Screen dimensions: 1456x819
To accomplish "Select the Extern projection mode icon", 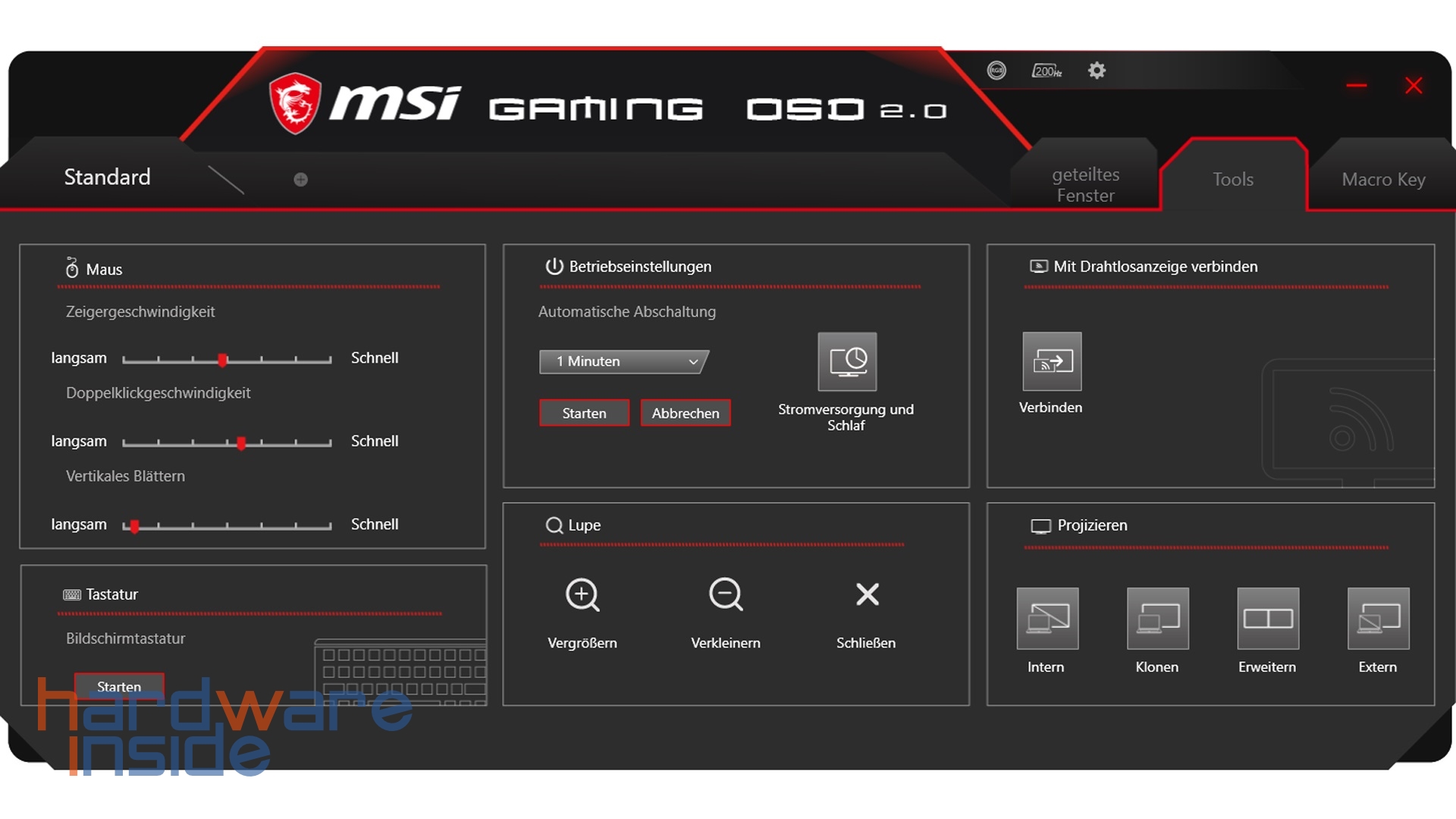I will pyautogui.click(x=1379, y=619).
